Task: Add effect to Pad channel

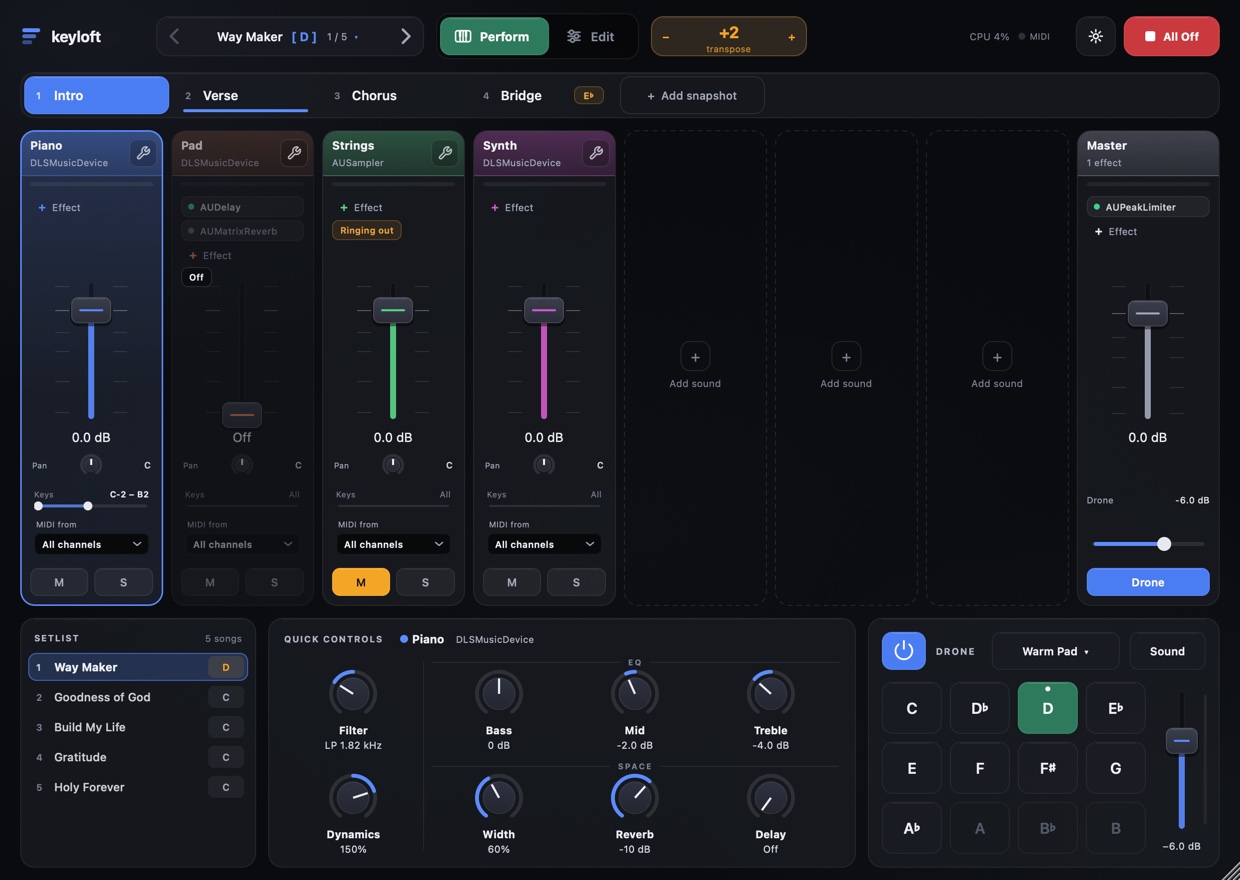Action: point(210,255)
